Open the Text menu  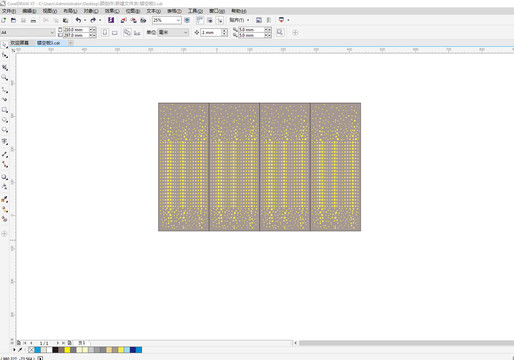coord(153,11)
